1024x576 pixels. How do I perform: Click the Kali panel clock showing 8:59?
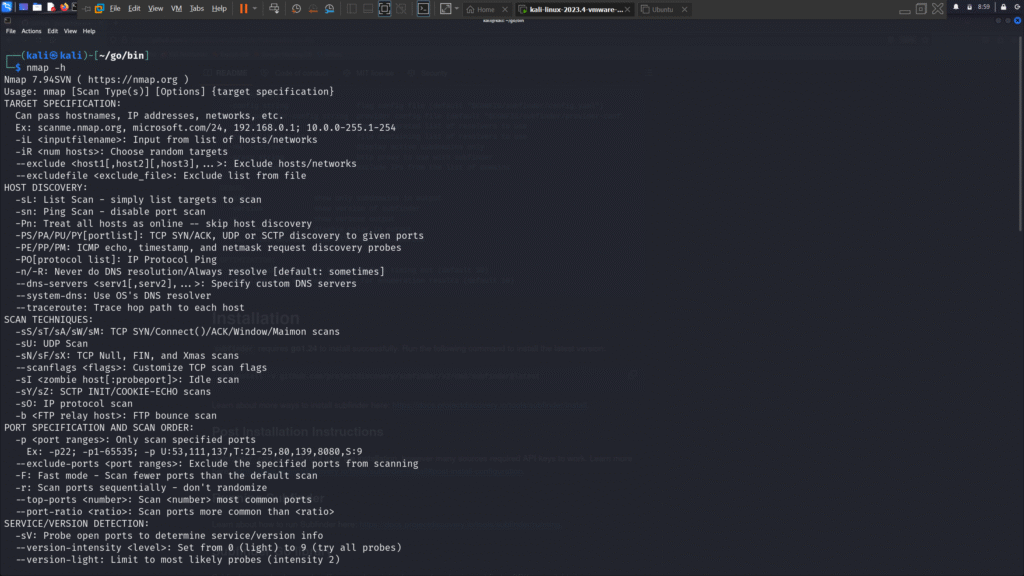(984, 7)
